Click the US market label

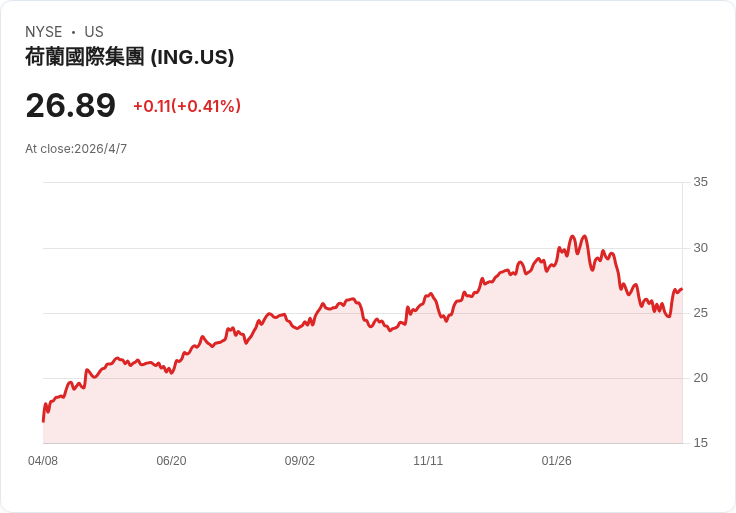pos(94,32)
